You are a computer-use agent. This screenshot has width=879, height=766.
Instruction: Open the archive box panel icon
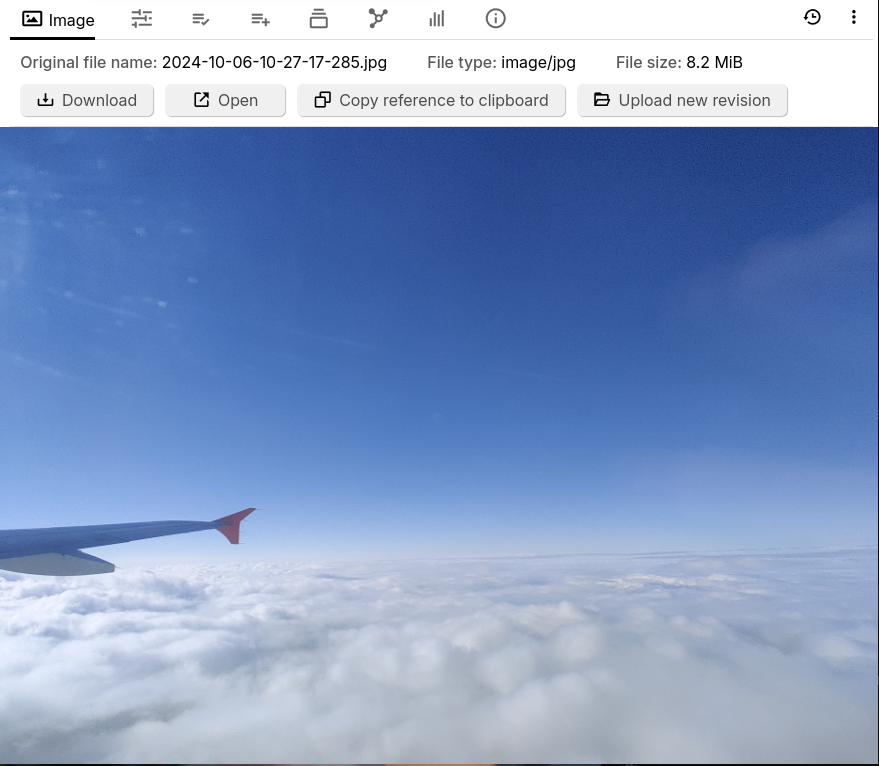318,18
